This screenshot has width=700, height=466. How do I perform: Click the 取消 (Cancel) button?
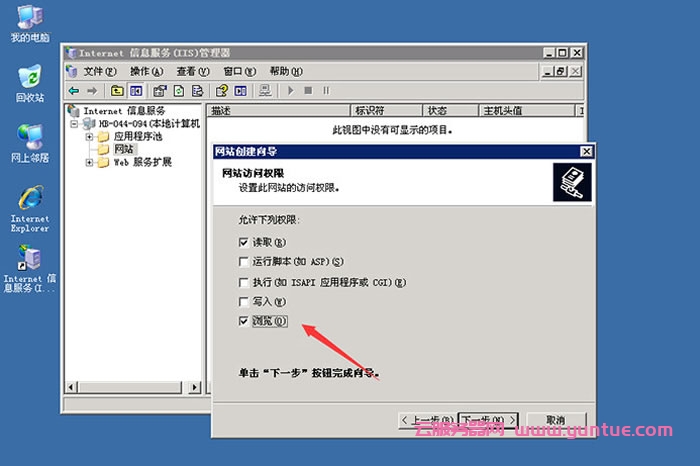click(x=555, y=420)
